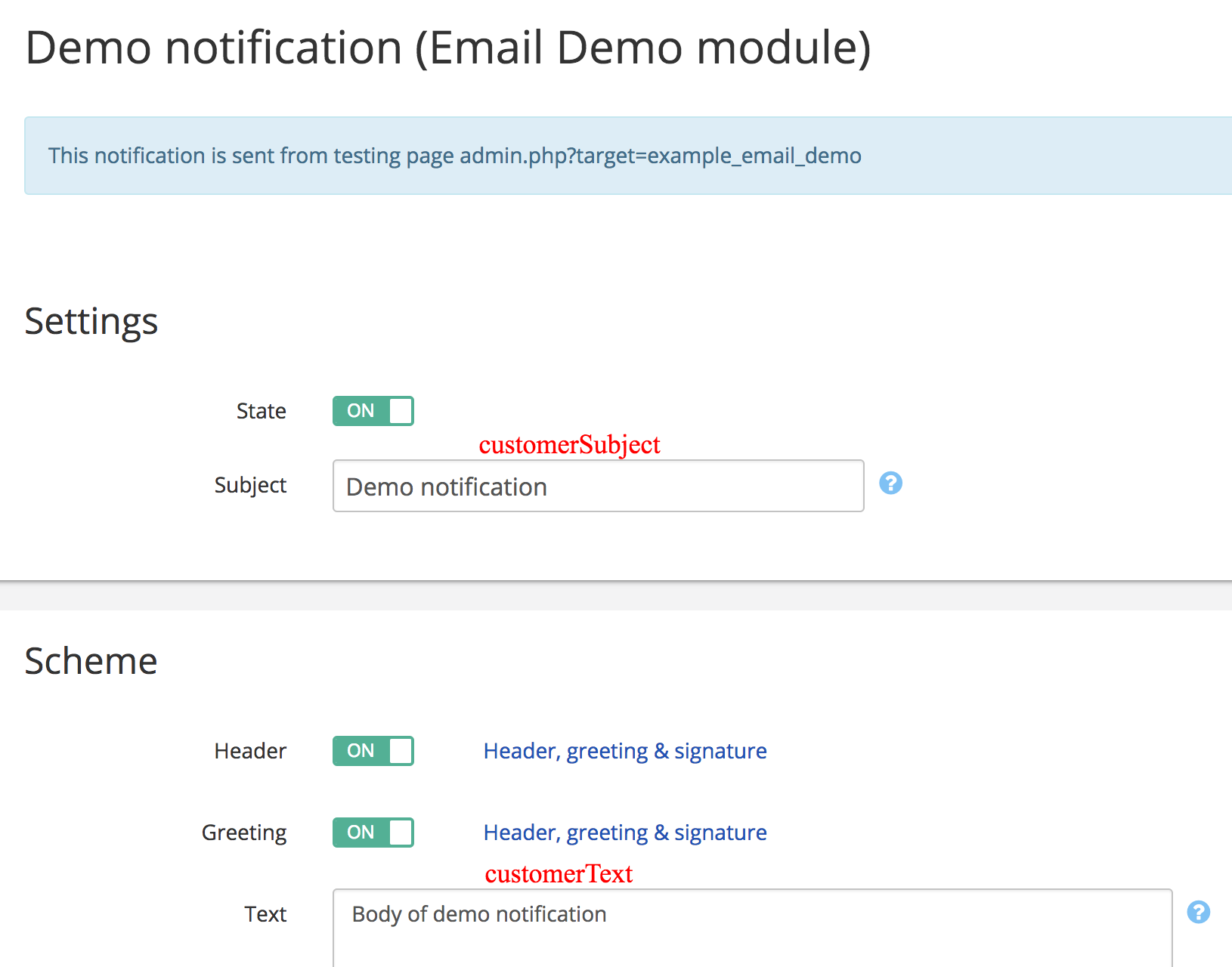The image size is (1232, 967).
Task: Click the red customerSubject annotation
Action: pos(569,445)
